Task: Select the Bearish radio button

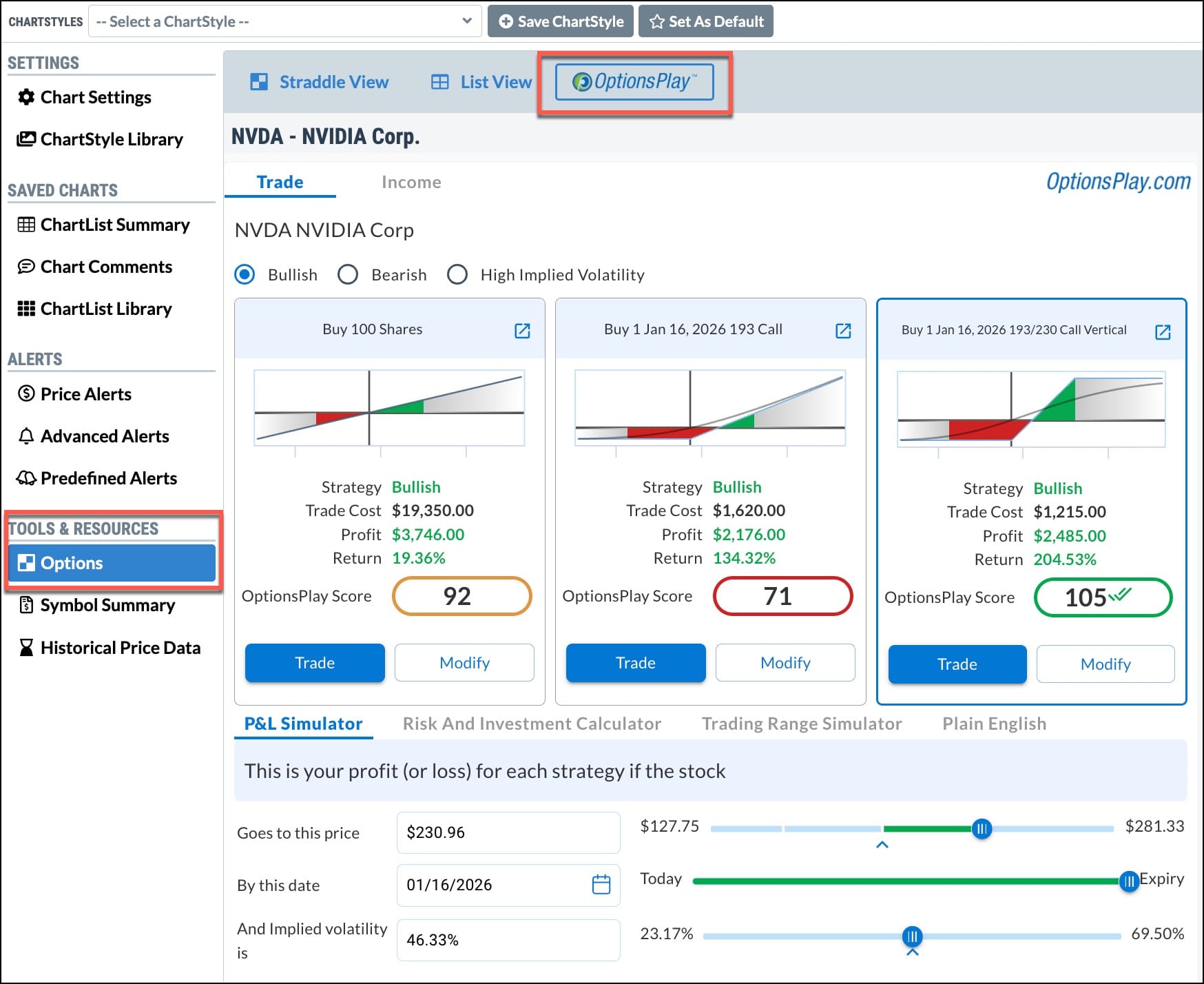Action: (x=348, y=275)
